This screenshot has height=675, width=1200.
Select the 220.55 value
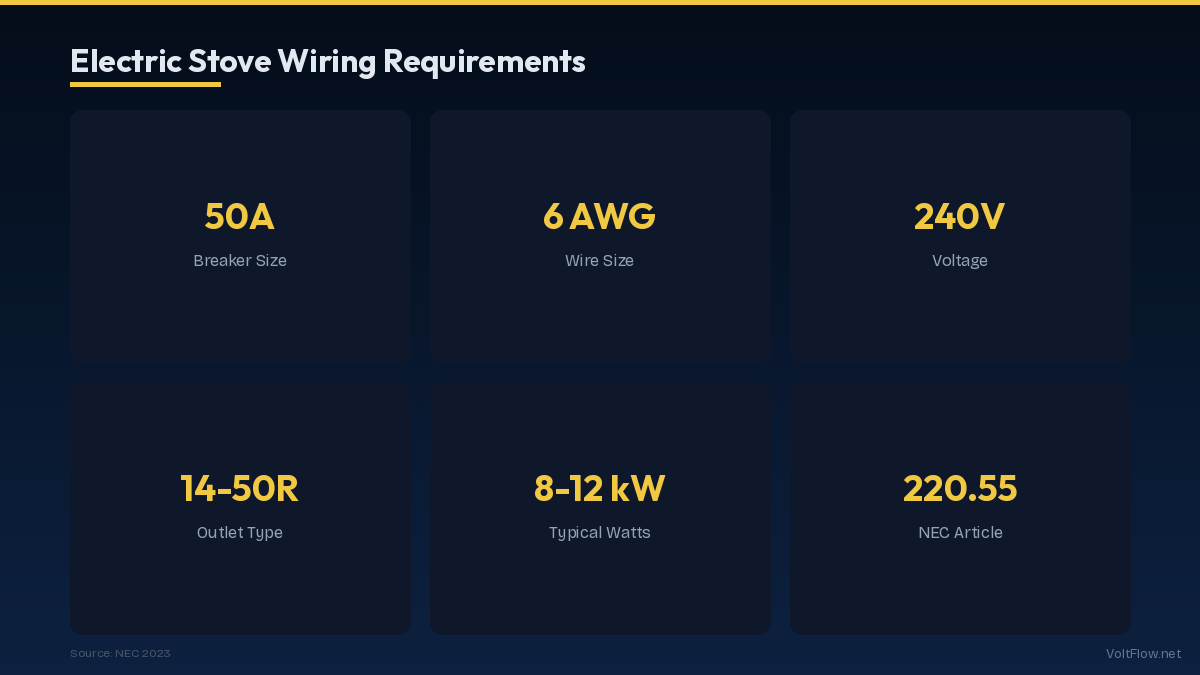959,488
